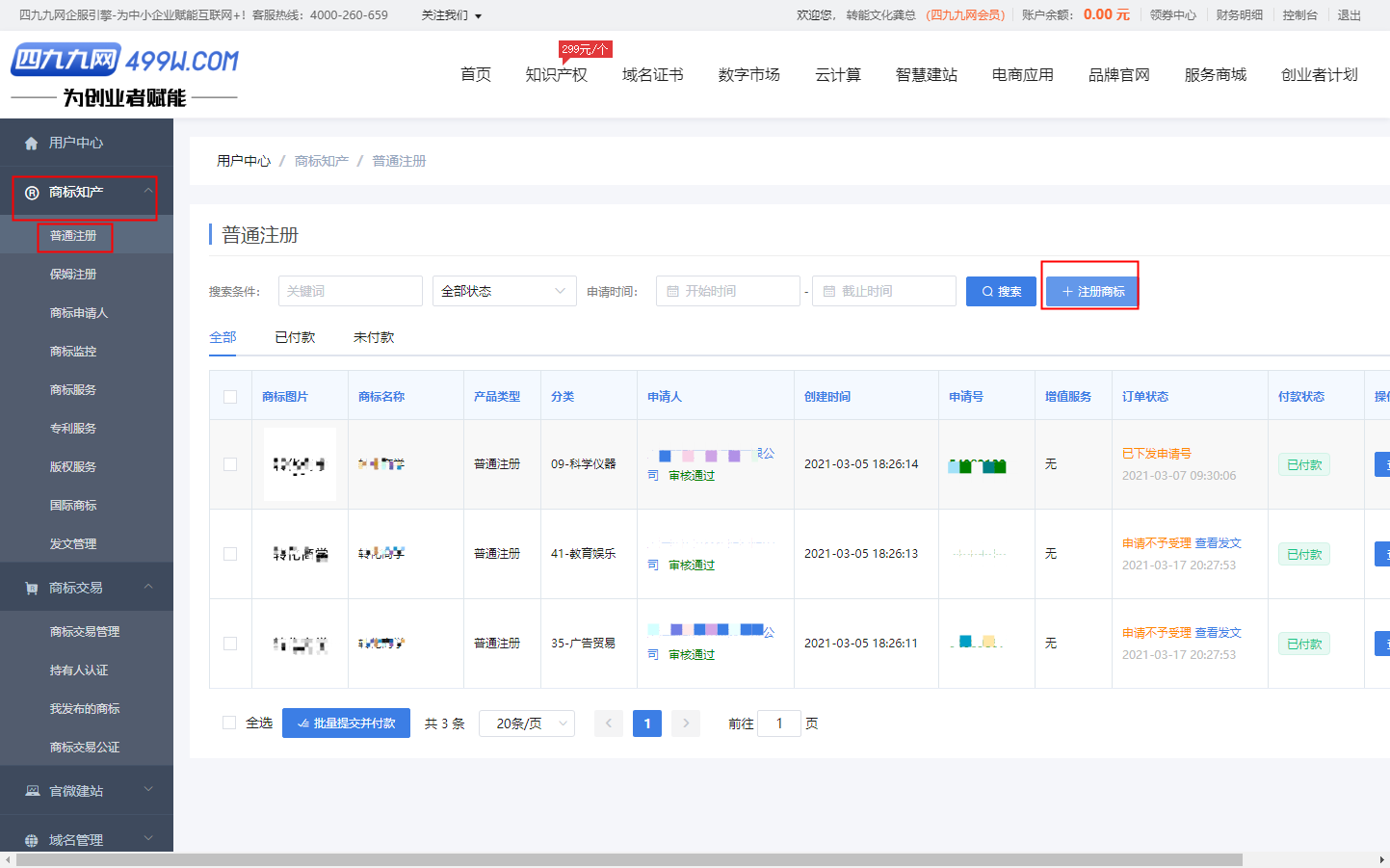Image resolution: width=1390 pixels, height=868 pixels.
Task: Go to the next page arrow
Action: coord(685,723)
